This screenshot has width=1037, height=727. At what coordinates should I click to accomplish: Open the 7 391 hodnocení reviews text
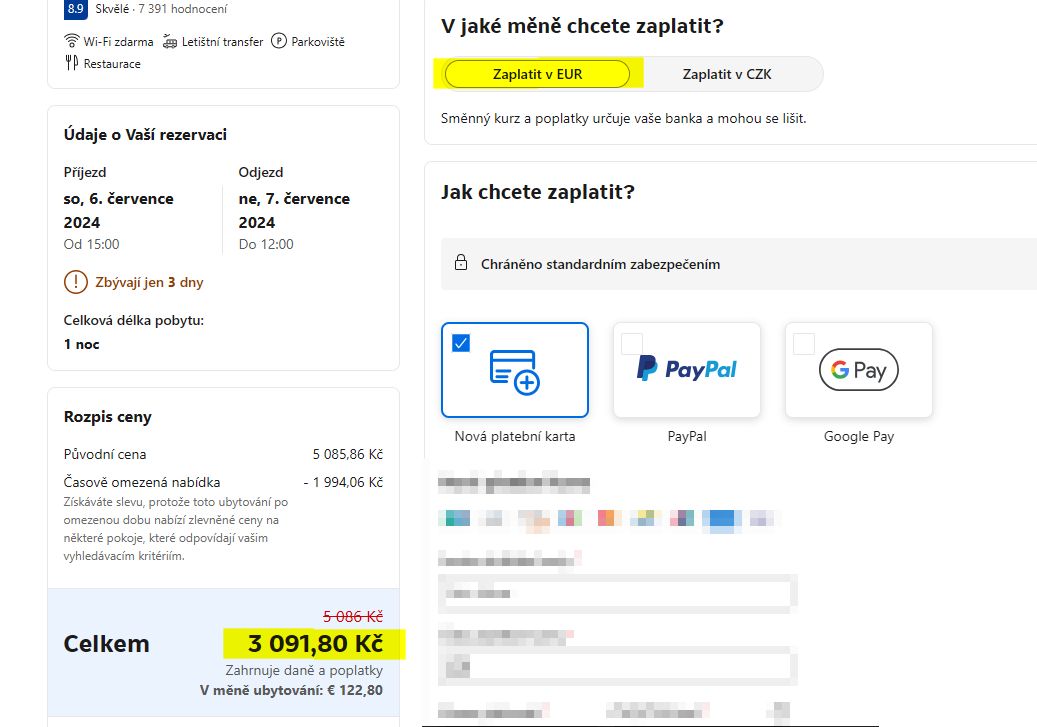tap(183, 9)
